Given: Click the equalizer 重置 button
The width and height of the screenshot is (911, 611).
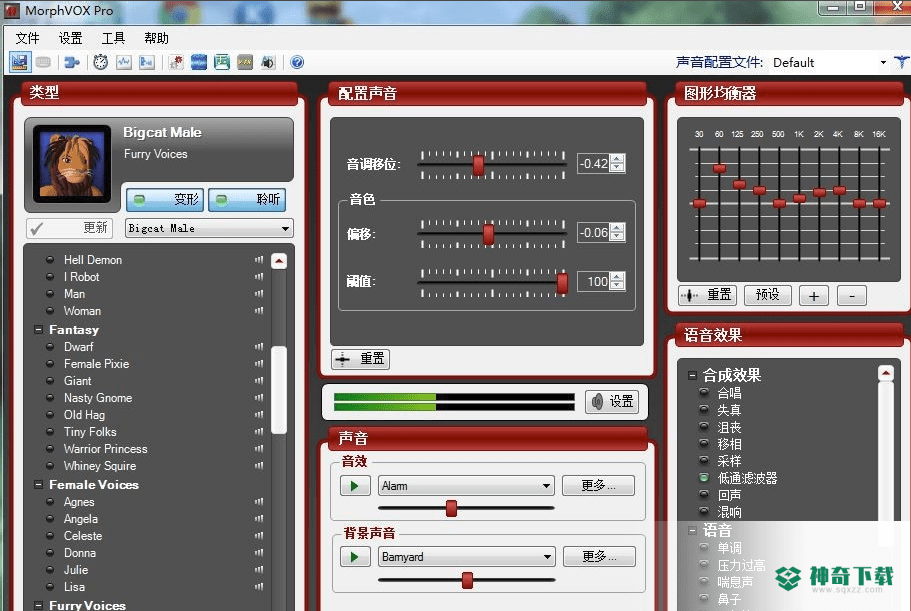Looking at the screenshot, I should [x=707, y=295].
